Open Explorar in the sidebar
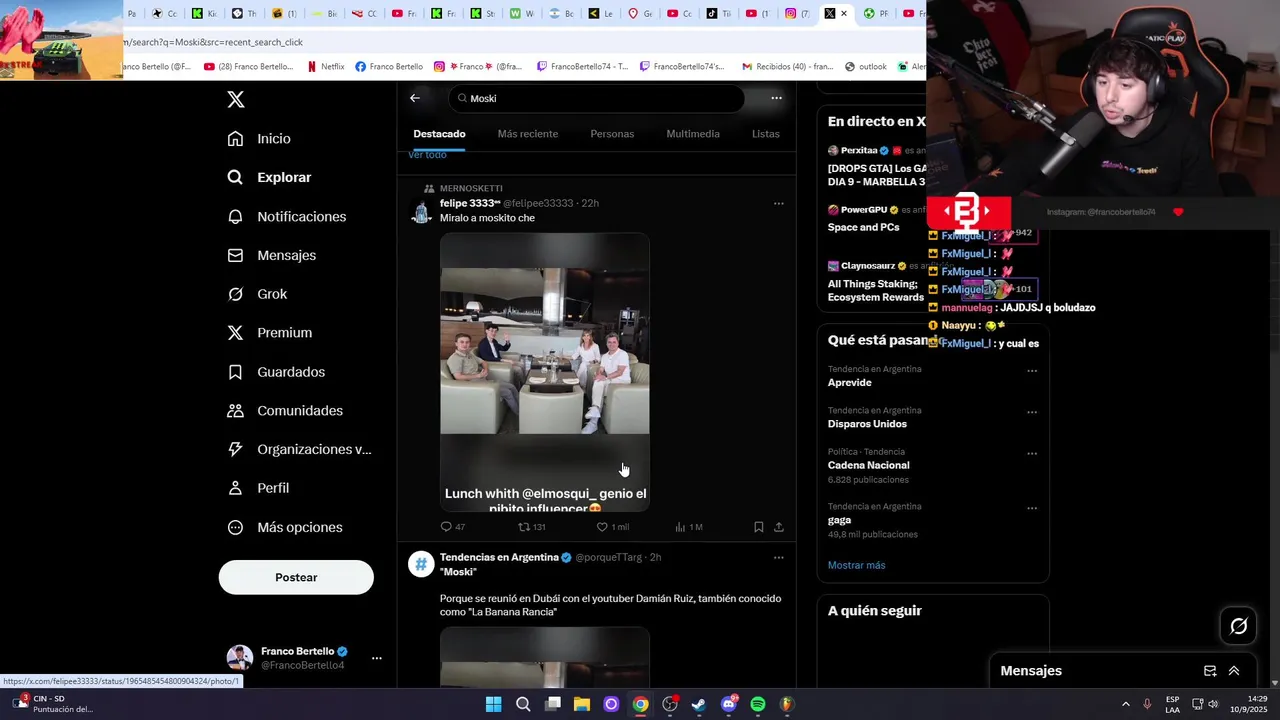 (269, 177)
